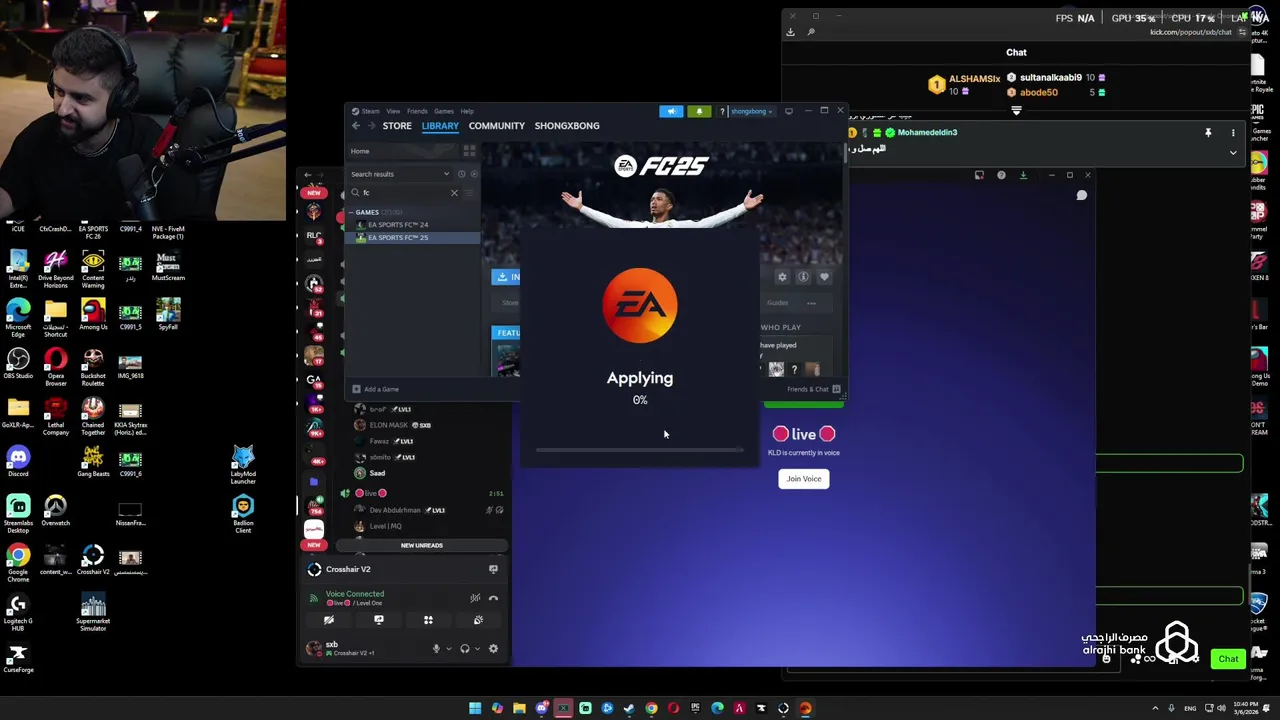1280x720 pixels.
Task: Expand Discord headphone output options arrow
Action: tap(476, 649)
